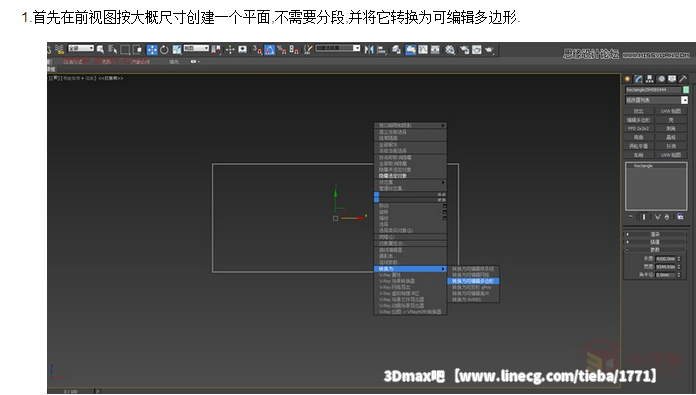Click V-Ray 属性 in context menu
696x395 pixels.
(410, 275)
